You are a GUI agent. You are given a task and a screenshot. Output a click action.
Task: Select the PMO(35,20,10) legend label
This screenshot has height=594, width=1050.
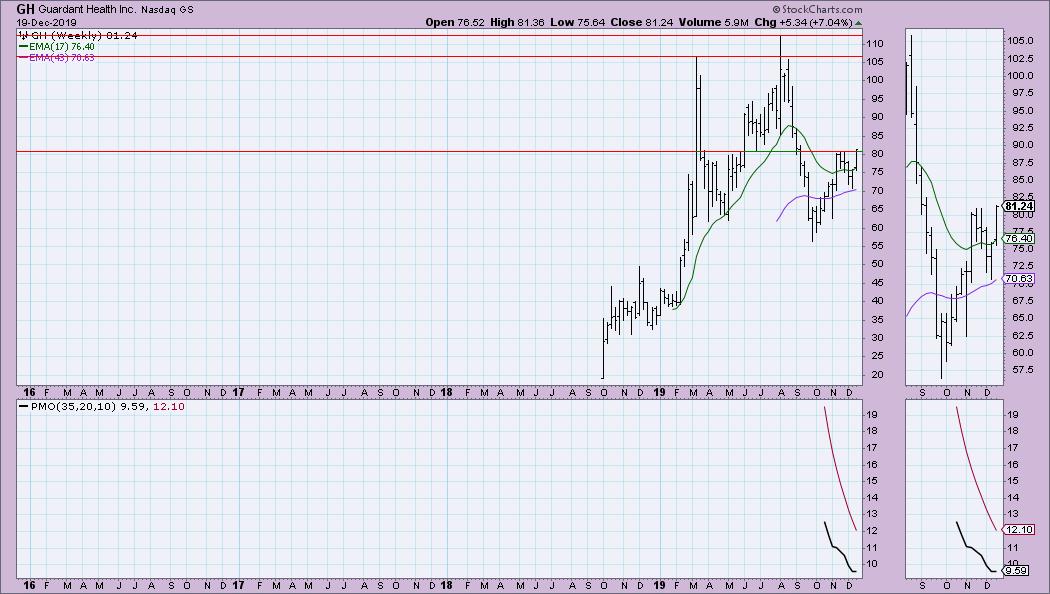coord(73,406)
